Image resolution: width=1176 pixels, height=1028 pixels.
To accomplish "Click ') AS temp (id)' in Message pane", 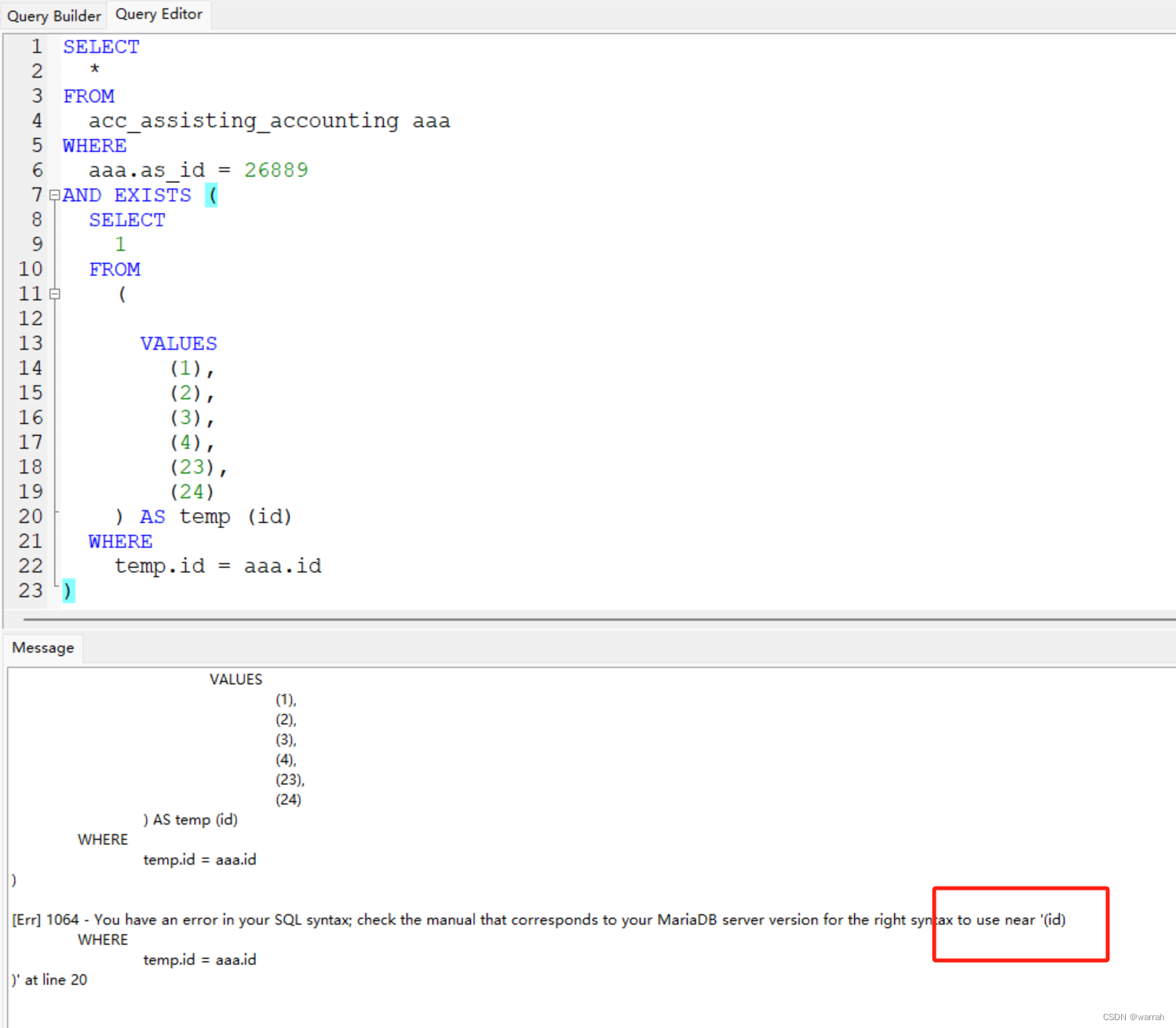I will coord(190,820).
